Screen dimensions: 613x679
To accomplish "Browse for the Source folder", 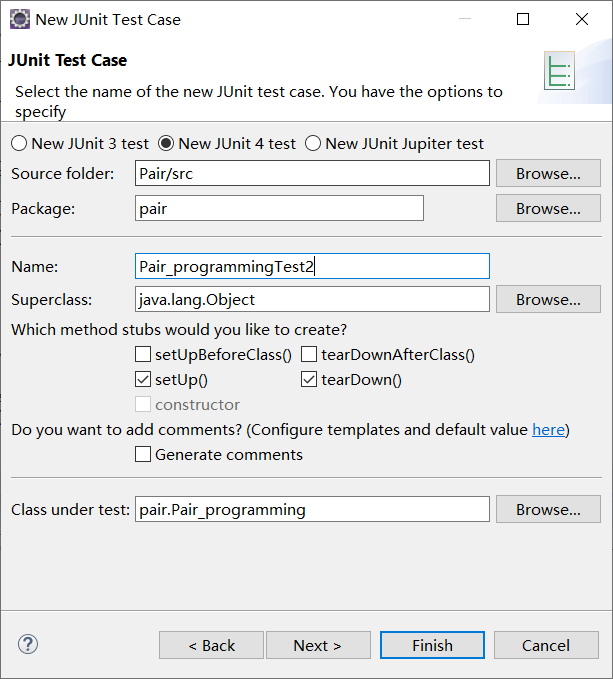I will click(548, 173).
